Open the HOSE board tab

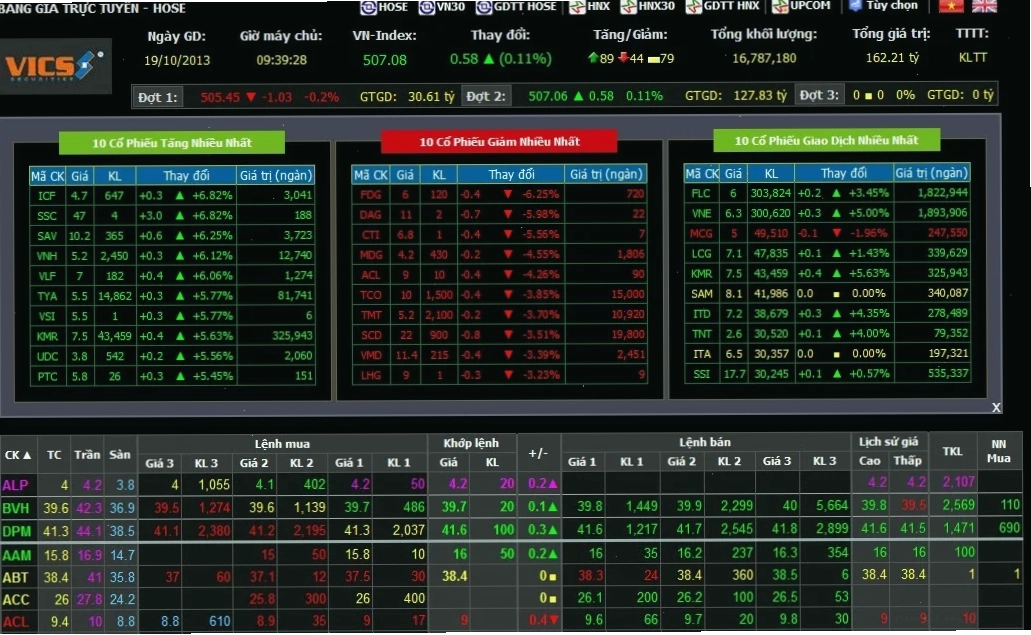pyautogui.click(x=385, y=7)
